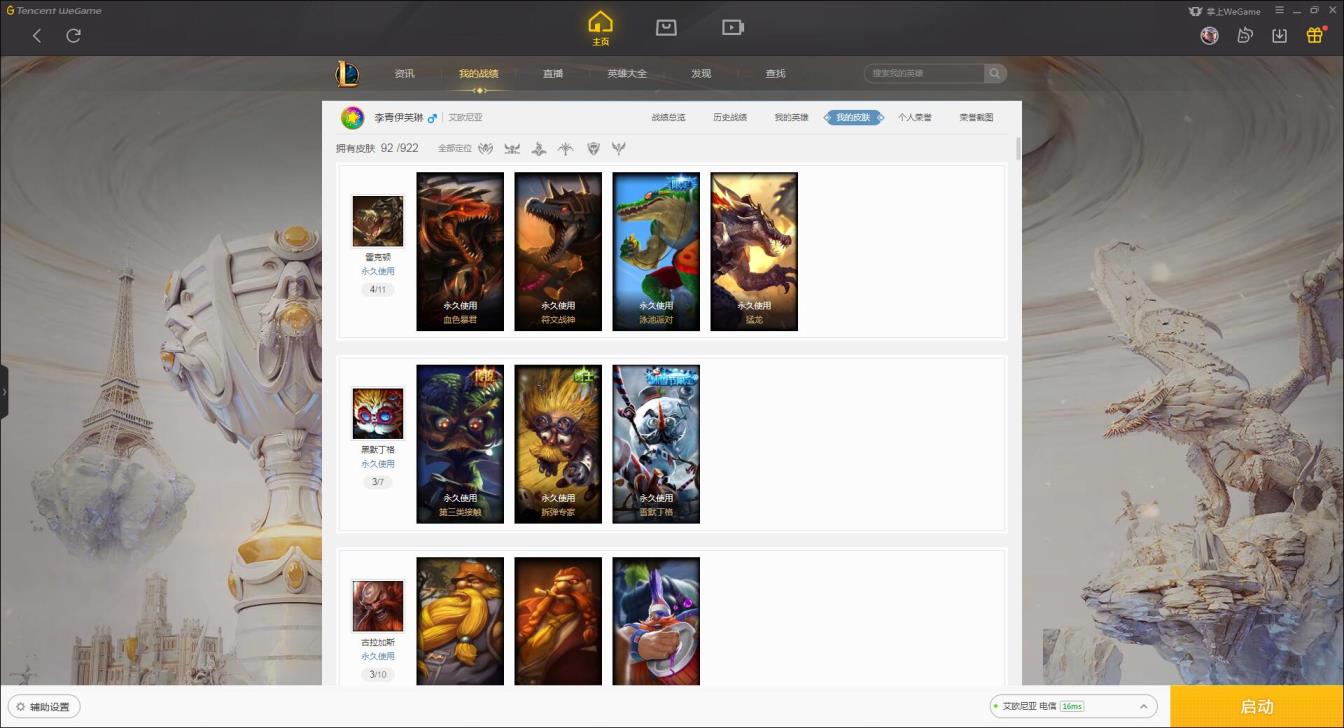
Task: Click the 黑默丁格 champion portrait
Action: tap(378, 413)
